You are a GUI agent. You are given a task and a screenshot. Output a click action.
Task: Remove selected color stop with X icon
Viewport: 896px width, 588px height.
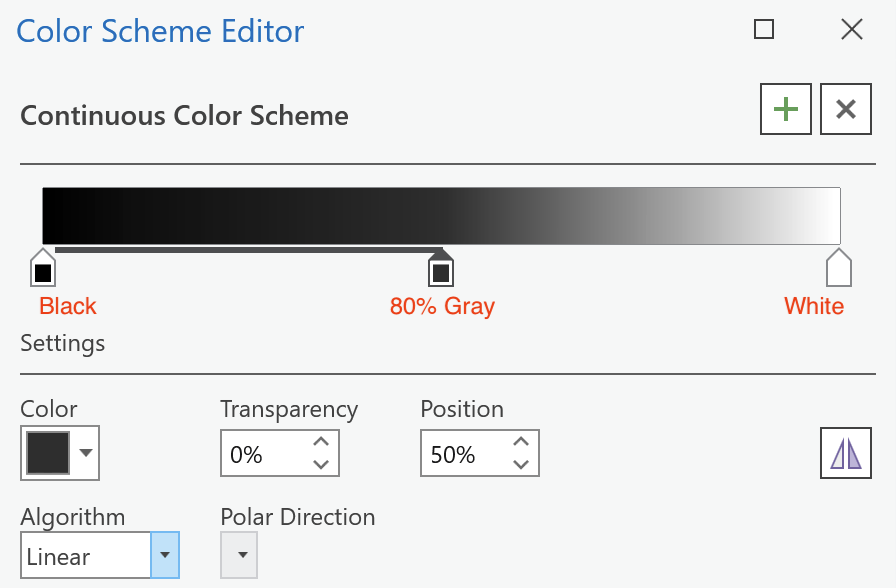pos(846,109)
